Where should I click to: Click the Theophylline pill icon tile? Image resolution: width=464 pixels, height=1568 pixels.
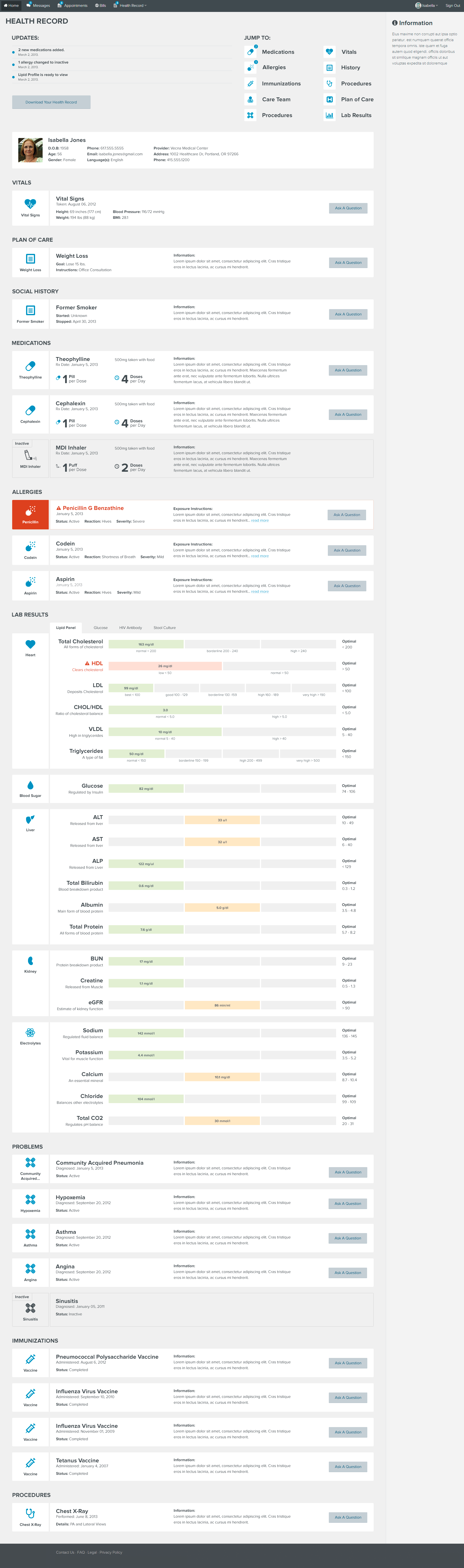[30, 370]
